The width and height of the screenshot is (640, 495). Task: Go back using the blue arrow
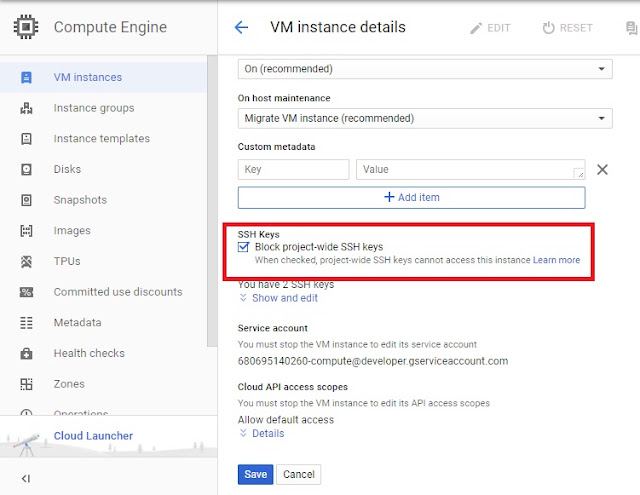point(241,27)
